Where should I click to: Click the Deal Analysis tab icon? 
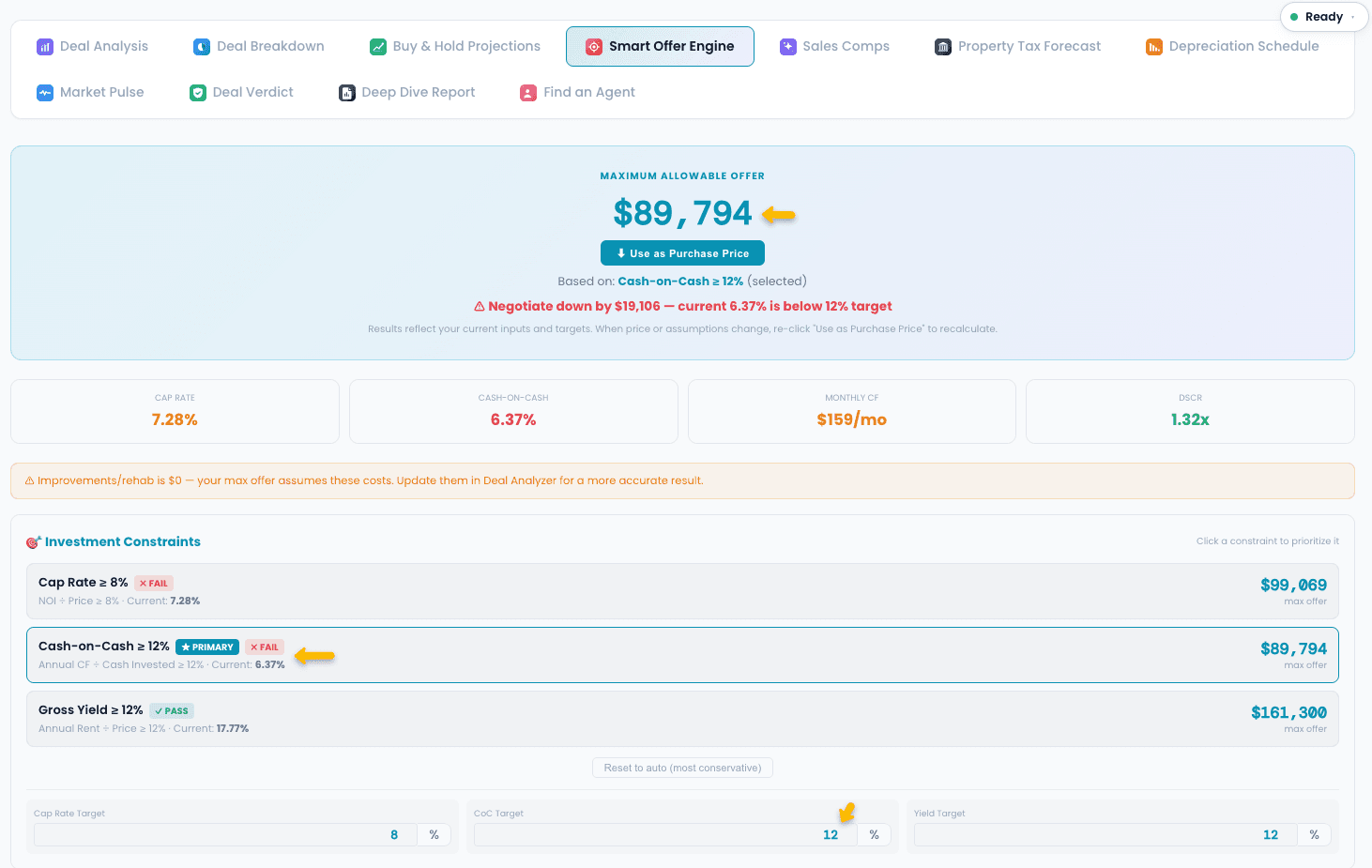pos(45,46)
